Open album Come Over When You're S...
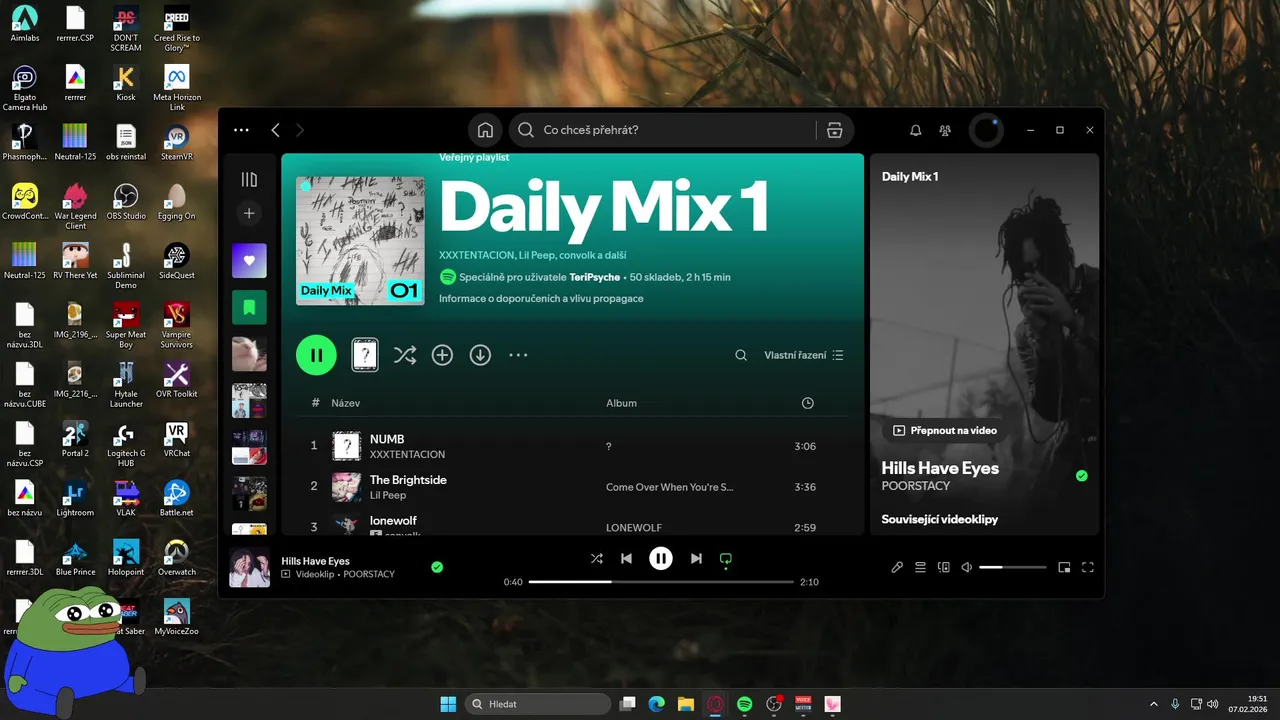Screen dimensions: 1280x720 click(669, 487)
